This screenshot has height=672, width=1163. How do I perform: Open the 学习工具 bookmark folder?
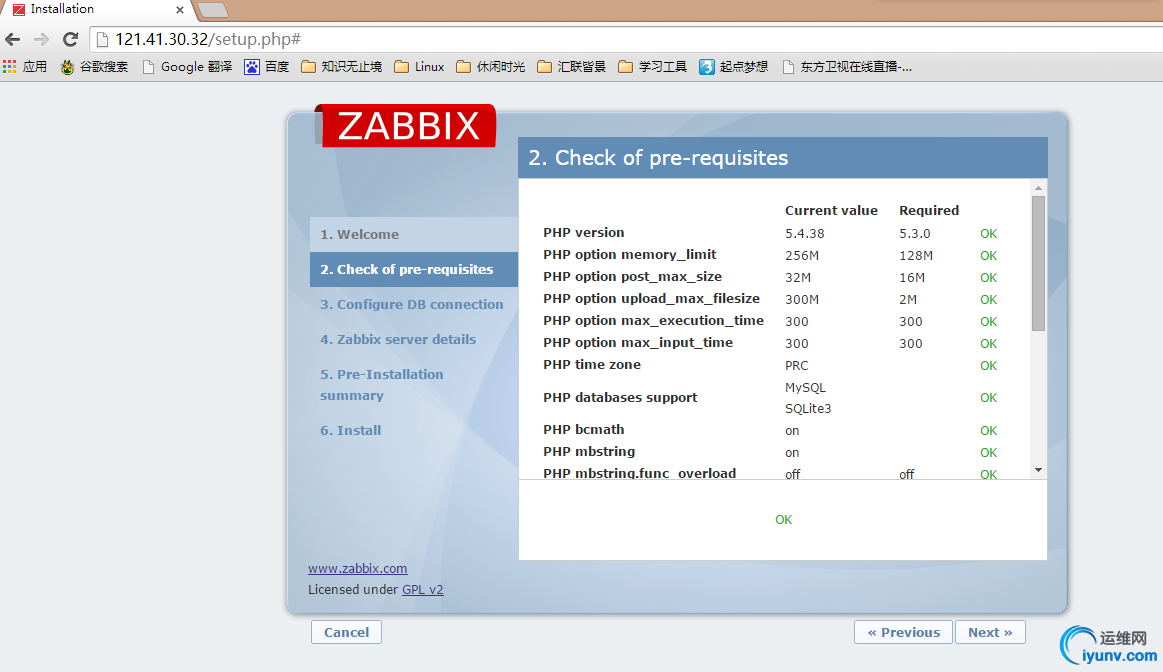tap(653, 67)
